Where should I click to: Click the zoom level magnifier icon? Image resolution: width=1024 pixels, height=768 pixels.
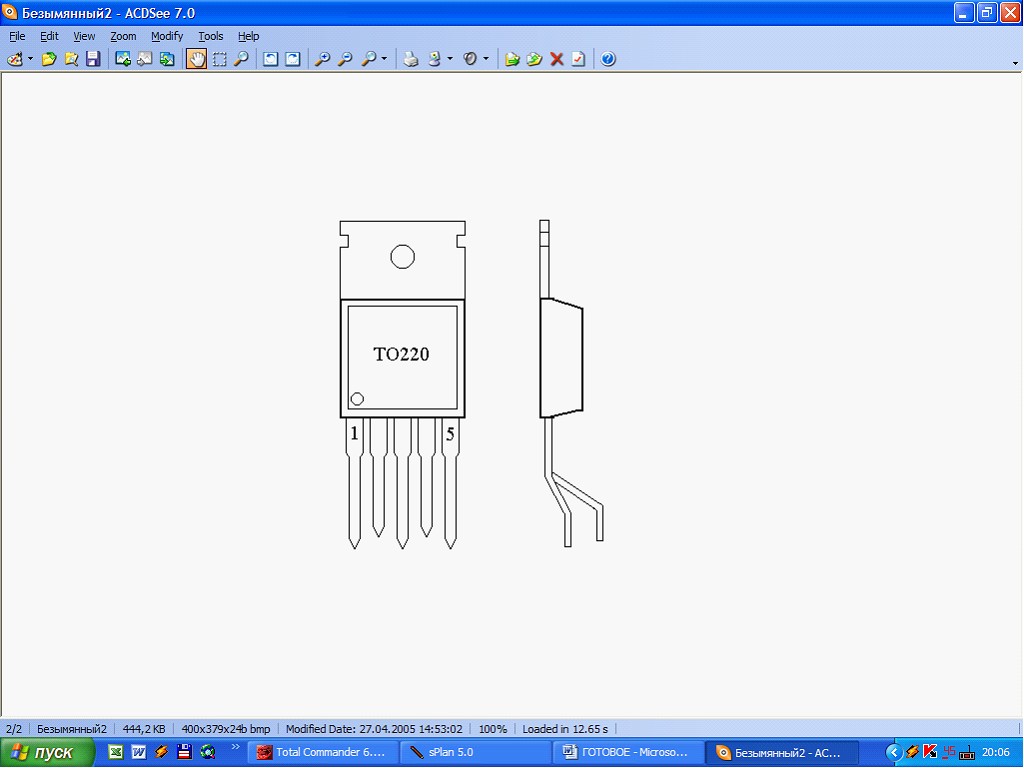coord(369,59)
